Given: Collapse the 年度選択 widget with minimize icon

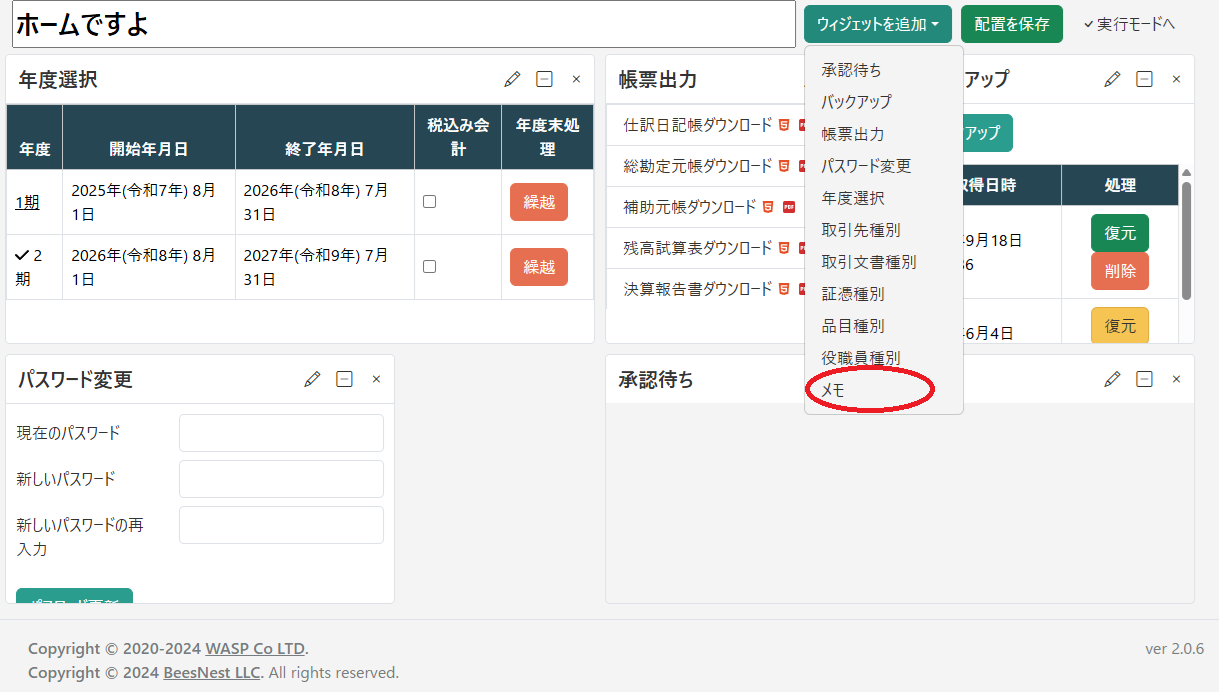Looking at the screenshot, I should pyautogui.click(x=544, y=79).
